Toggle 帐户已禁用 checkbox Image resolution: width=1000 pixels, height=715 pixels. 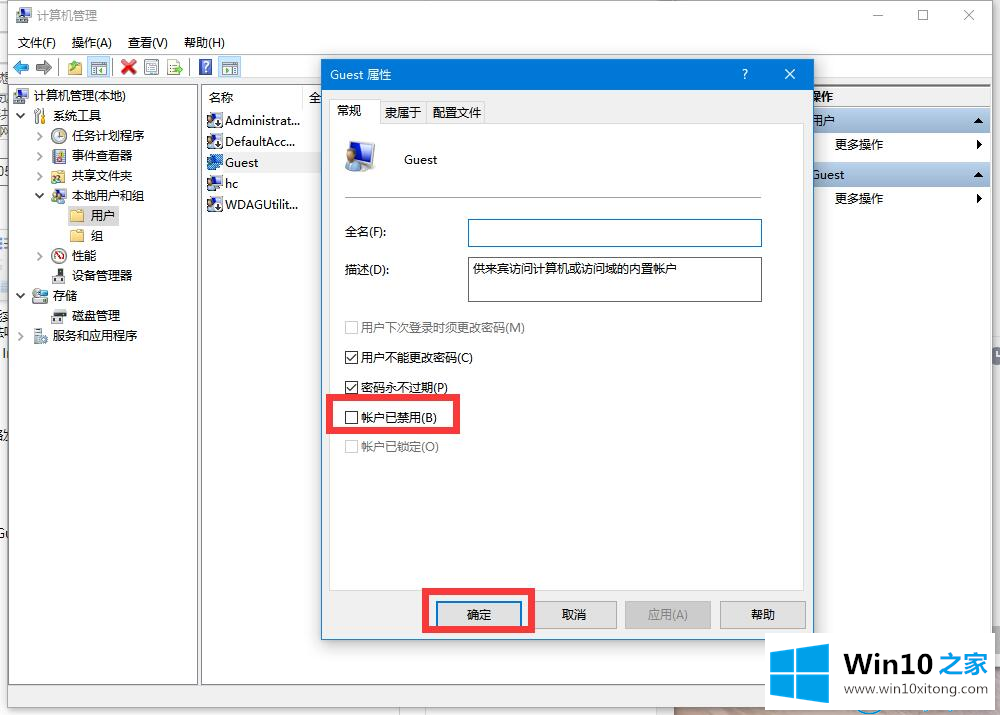tap(351, 417)
